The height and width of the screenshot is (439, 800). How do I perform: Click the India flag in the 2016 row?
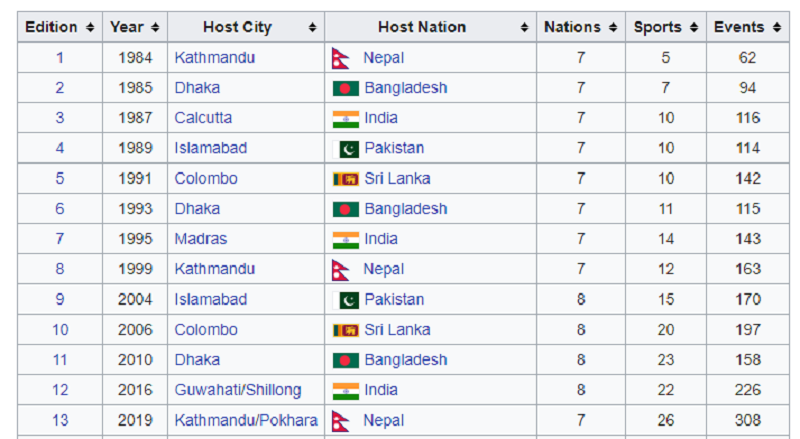click(345, 390)
